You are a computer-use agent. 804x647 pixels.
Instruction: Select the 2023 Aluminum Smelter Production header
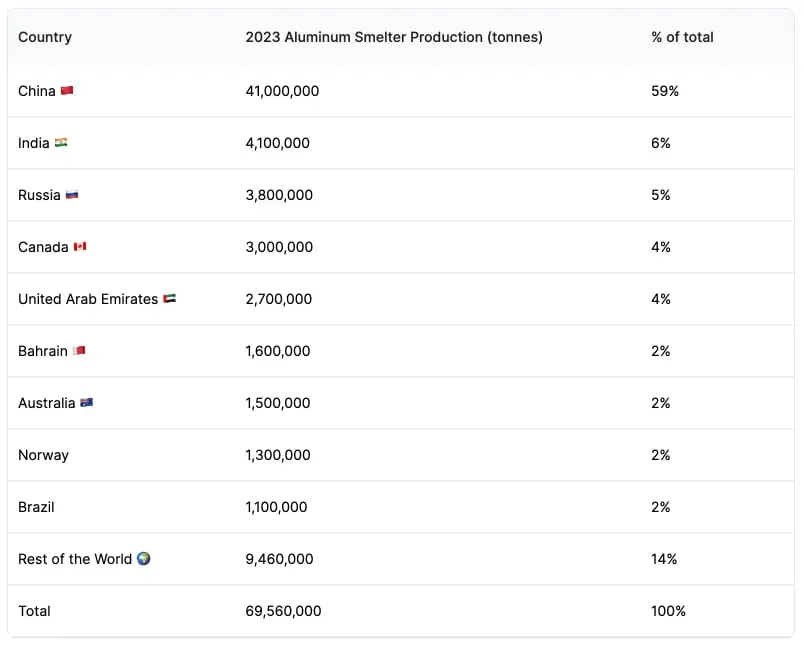click(394, 37)
